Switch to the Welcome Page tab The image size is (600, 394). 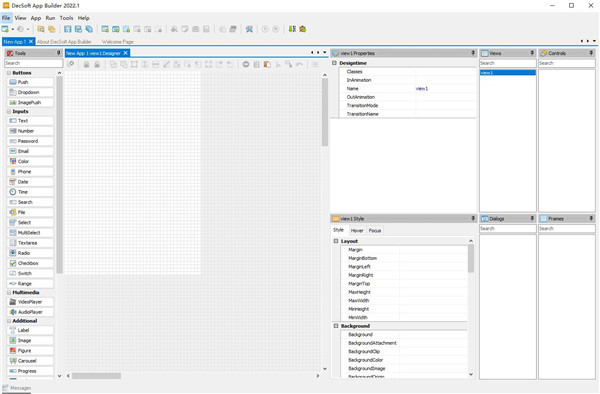coord(117,42)
